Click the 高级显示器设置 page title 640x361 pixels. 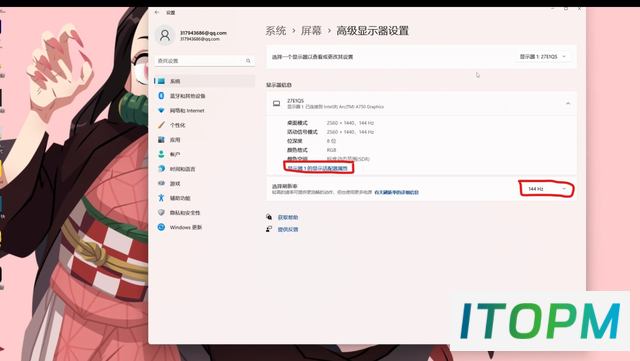pos(372,31)
